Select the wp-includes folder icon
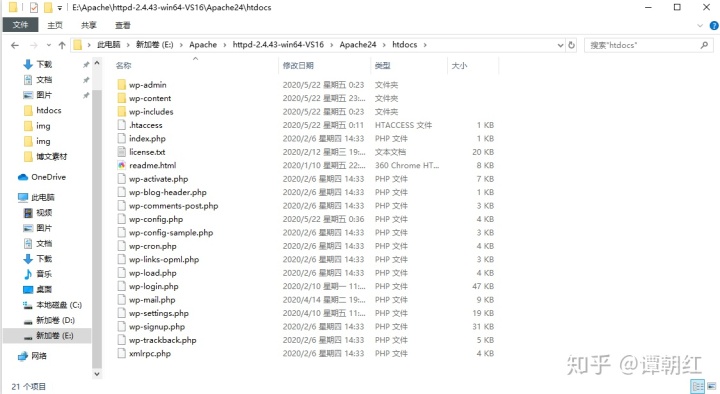This screenshot has width=720, height=394. [122, 111]
